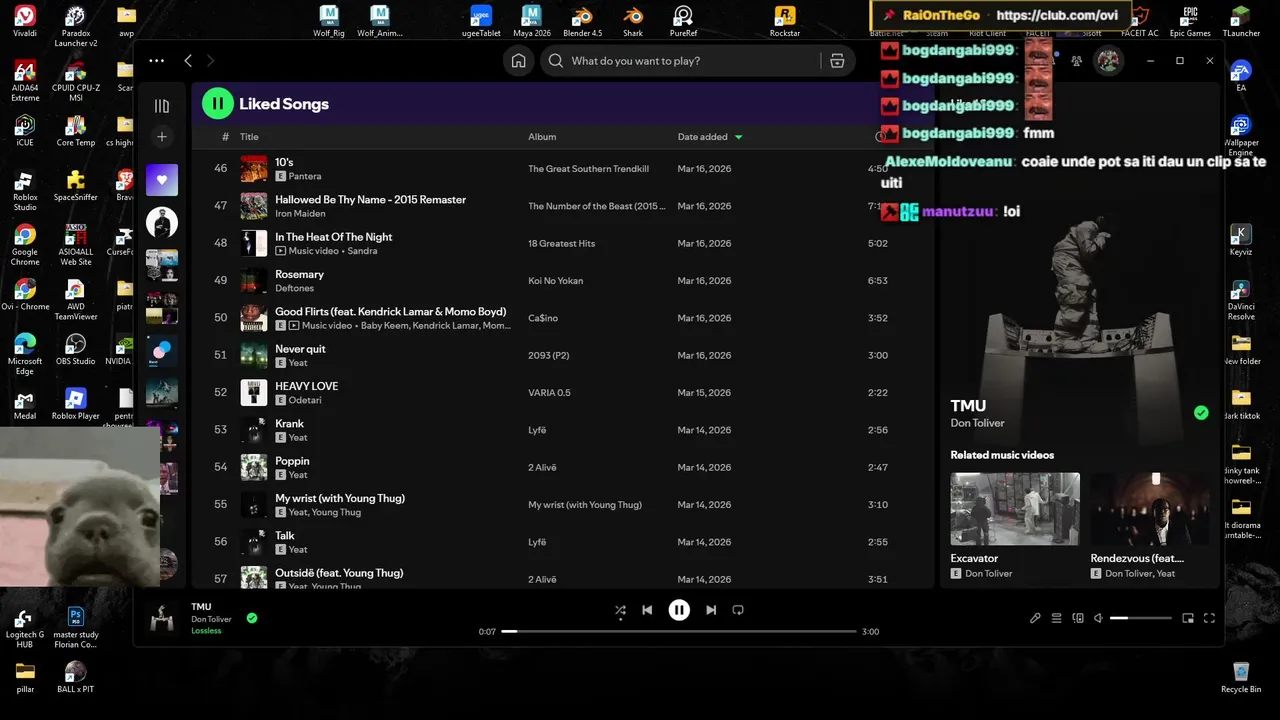Open Don Toliver link under TMU title

pos(977,423)
